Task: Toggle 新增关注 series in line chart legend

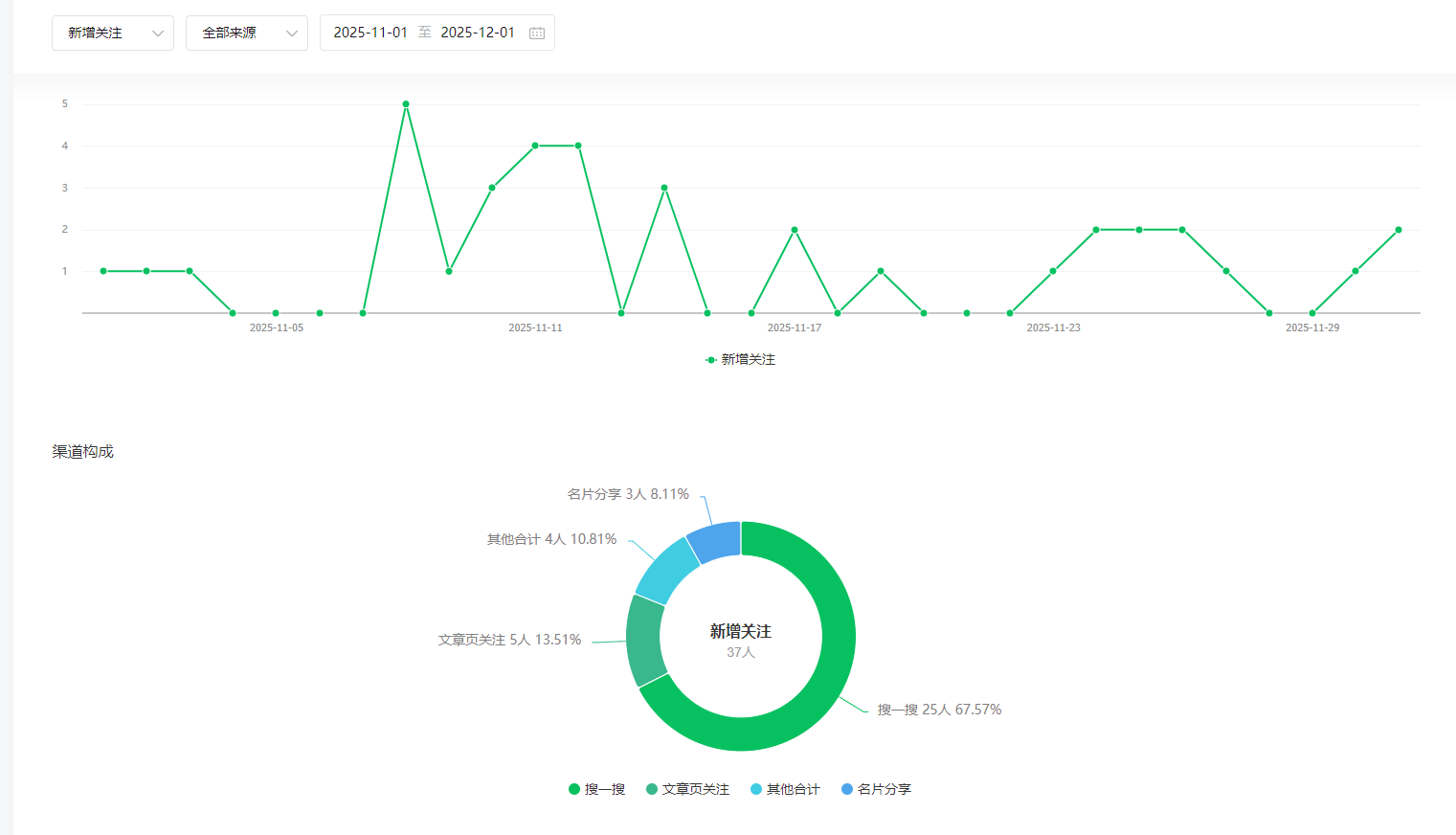Action: [740, 360]
